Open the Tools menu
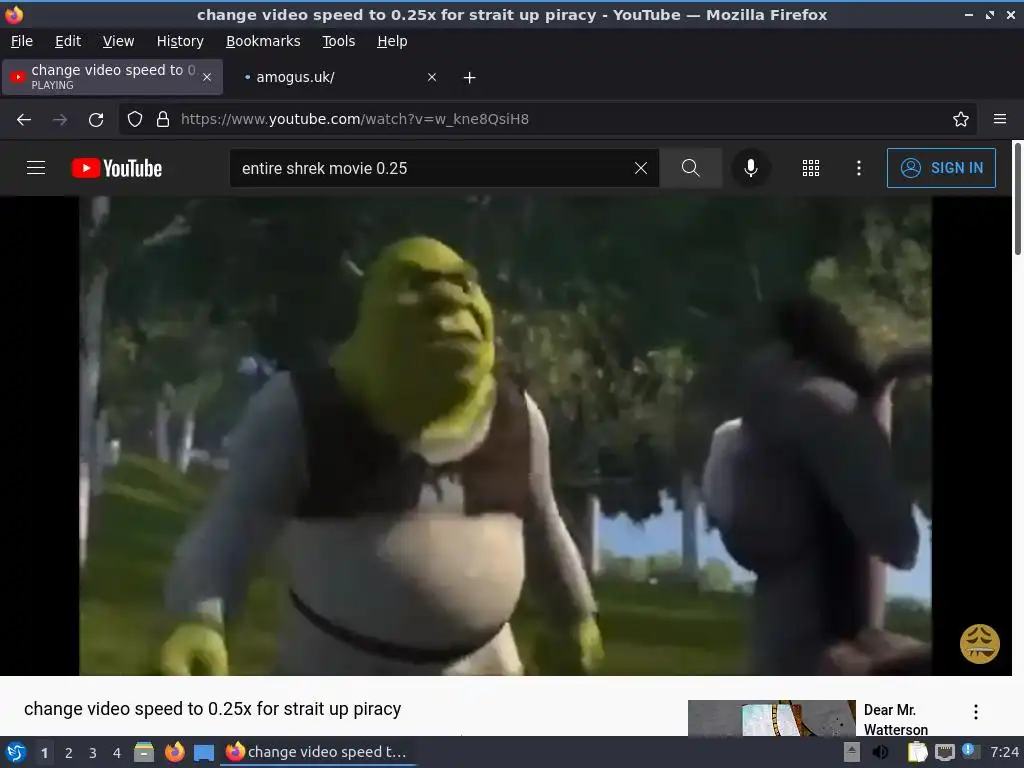The height and width of the screenshot is (768, 1024). pyautogui.click(x=338, y=41)
